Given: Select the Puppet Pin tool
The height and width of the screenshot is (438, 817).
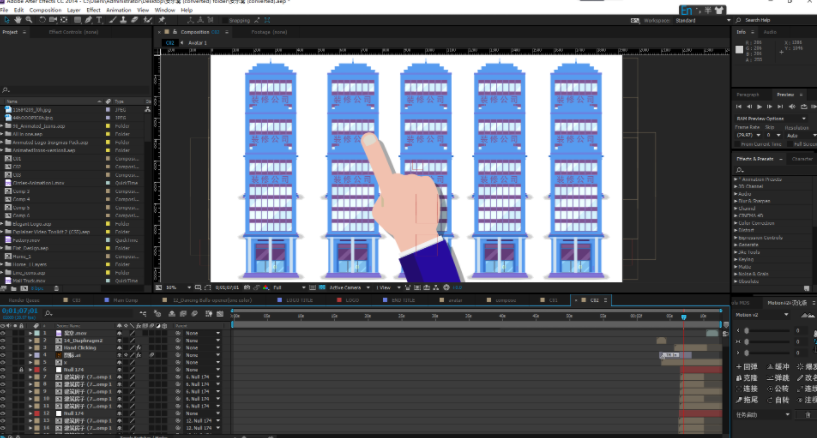Looking at the screenshot, I should tap(160, 20).
